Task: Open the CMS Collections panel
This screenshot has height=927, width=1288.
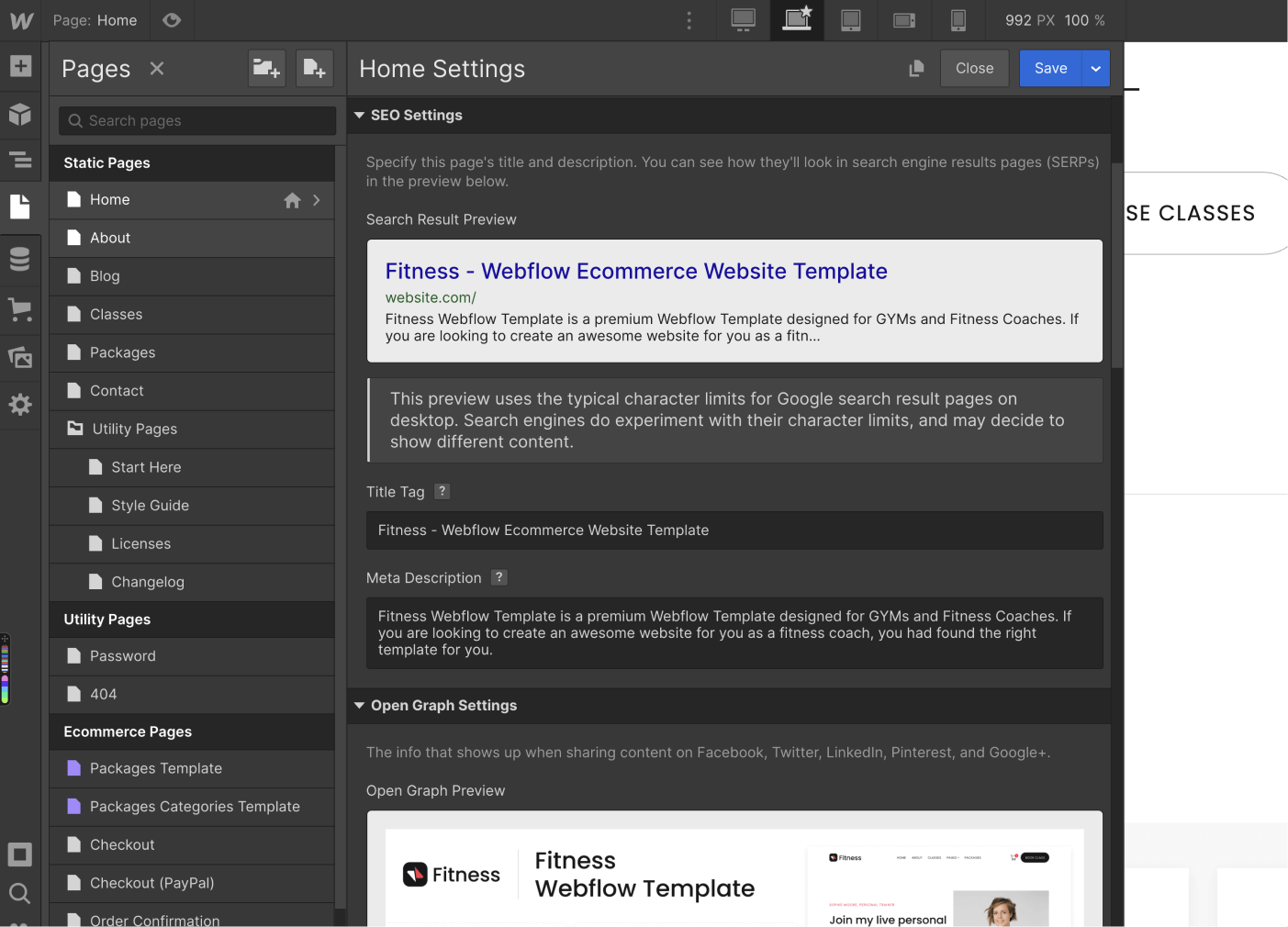Action: tap(20, 259)
